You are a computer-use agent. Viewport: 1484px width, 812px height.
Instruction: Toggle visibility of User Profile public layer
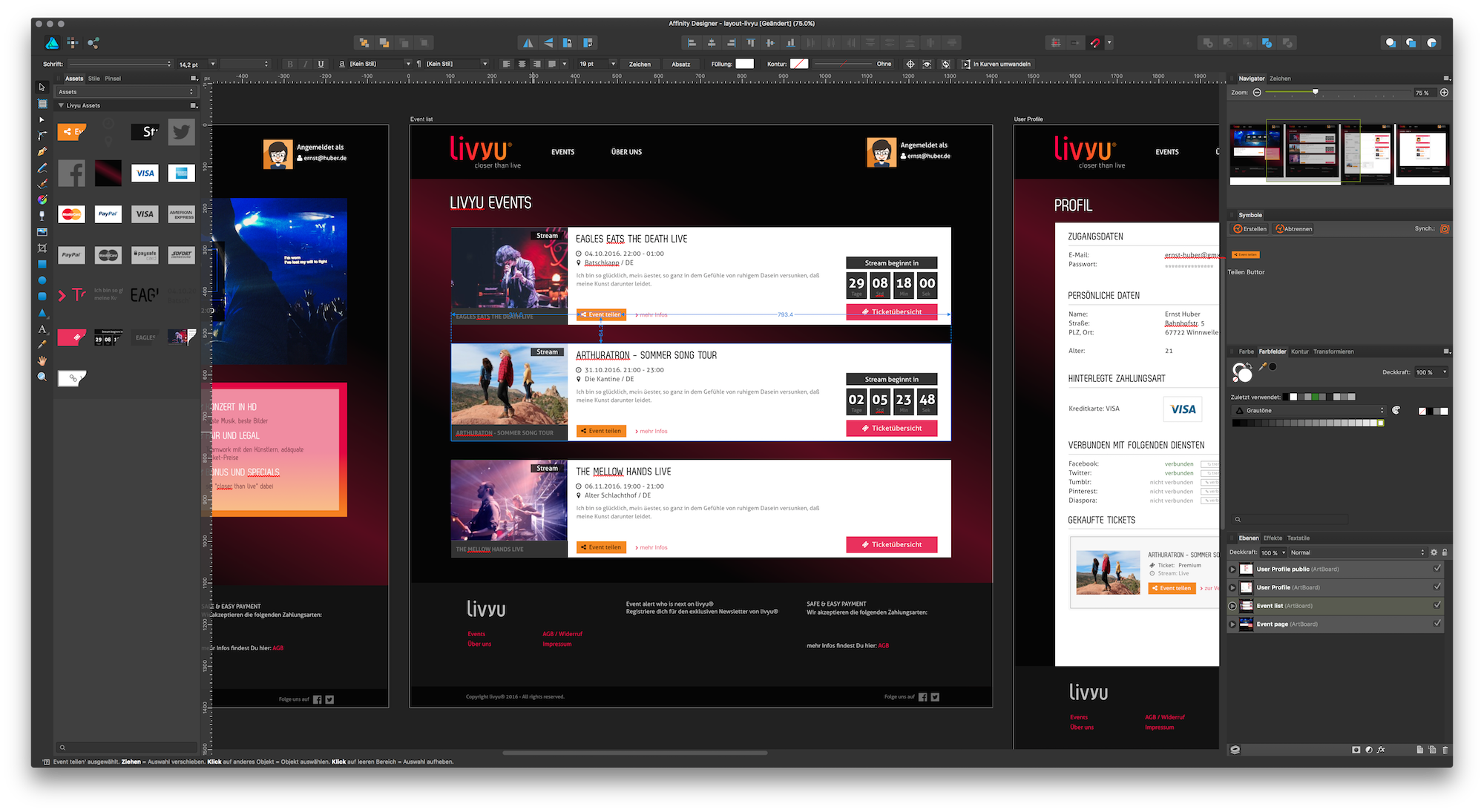[1437, 569]
